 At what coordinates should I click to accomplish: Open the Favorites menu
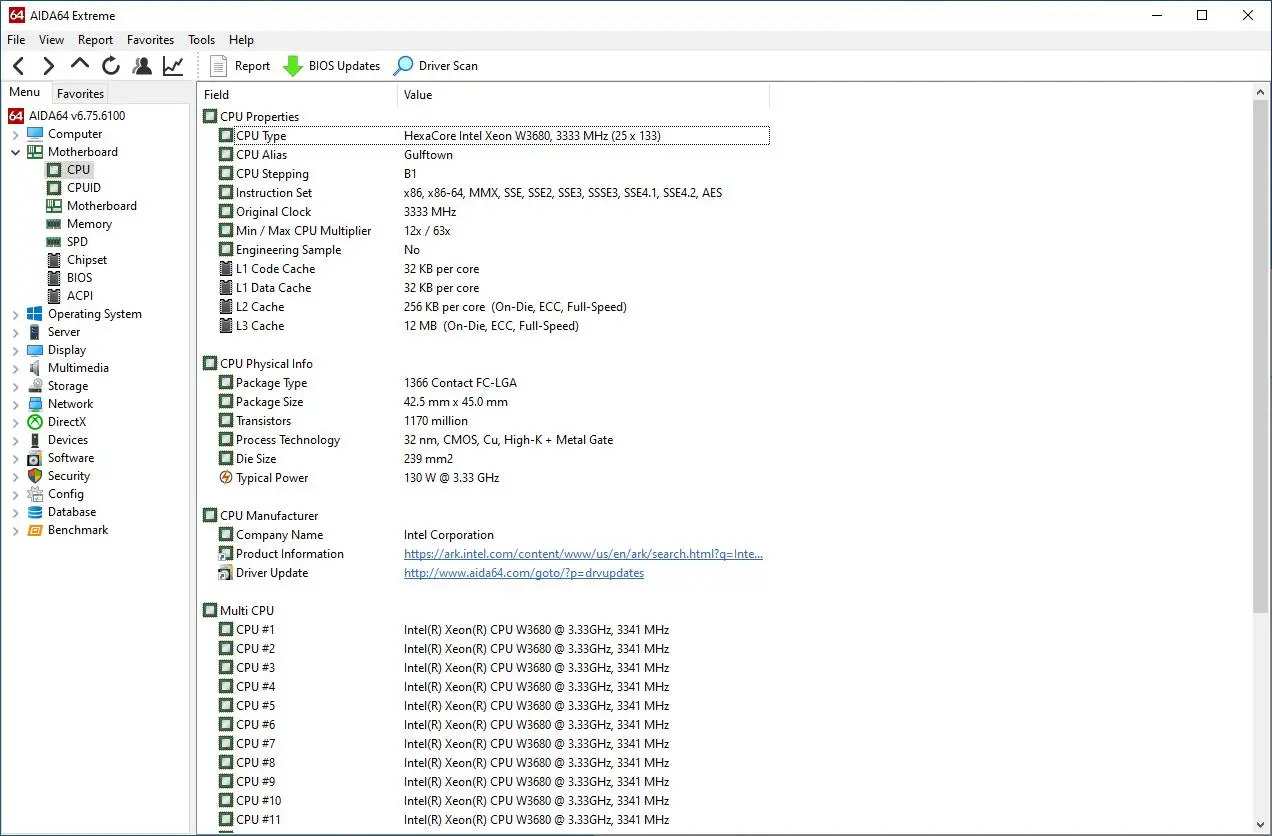click(150, 40)
